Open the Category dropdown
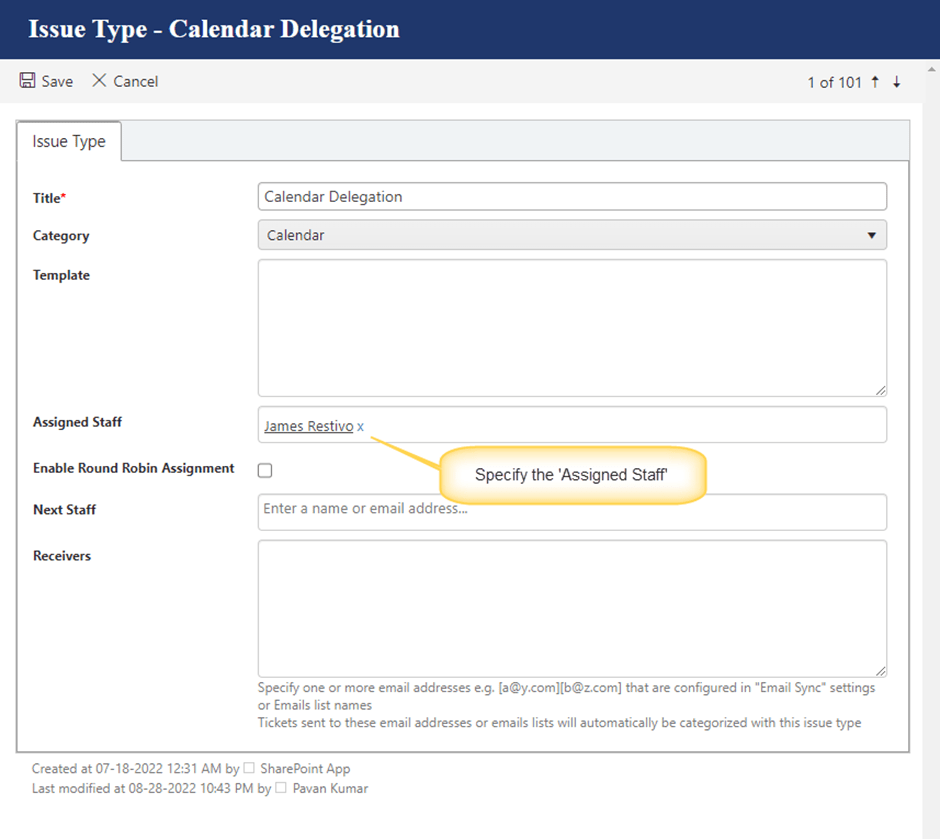 [x=571, y=236]
